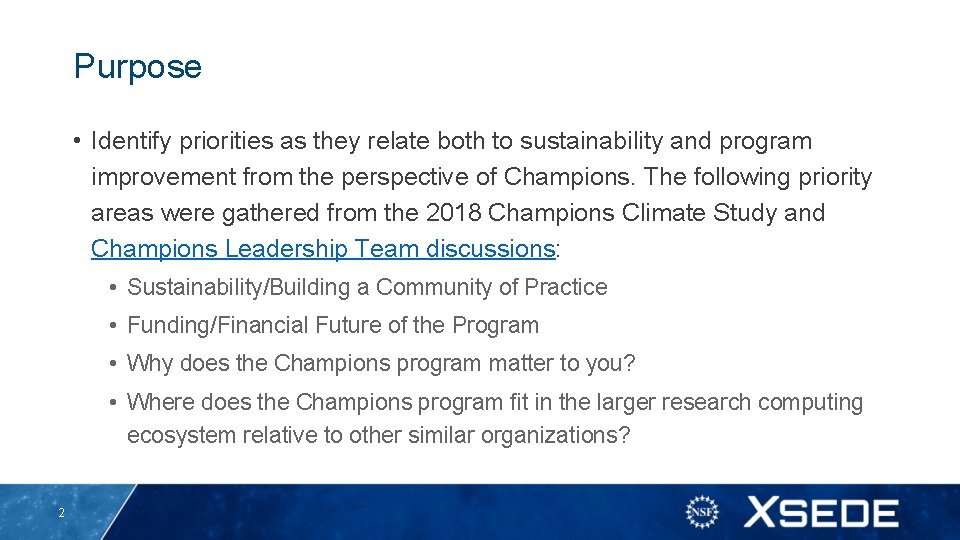
Task: Click the NSF logo in the footer
Action: coord(702,512)
